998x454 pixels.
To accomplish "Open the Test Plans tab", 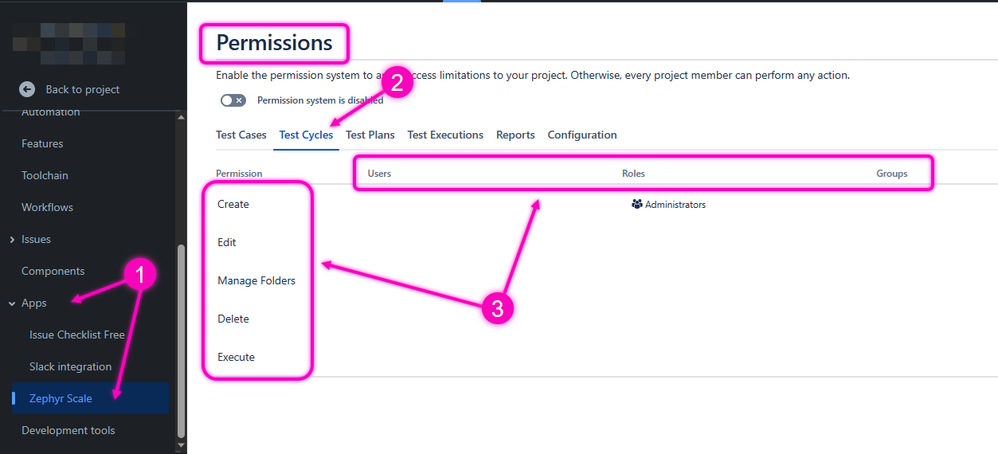I will click(x=370, y=135).
